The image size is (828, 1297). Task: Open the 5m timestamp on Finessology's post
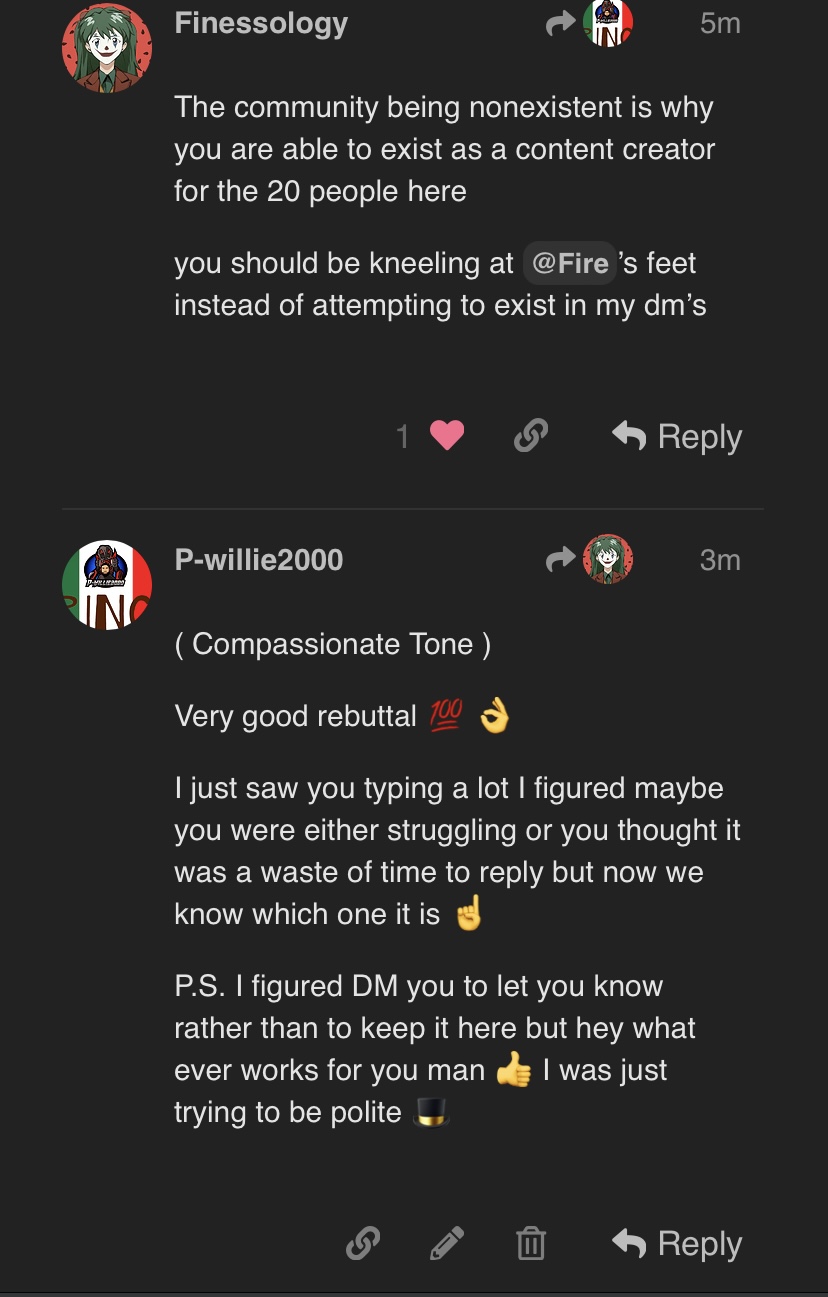pyautogui.click(x=720, y=24)
